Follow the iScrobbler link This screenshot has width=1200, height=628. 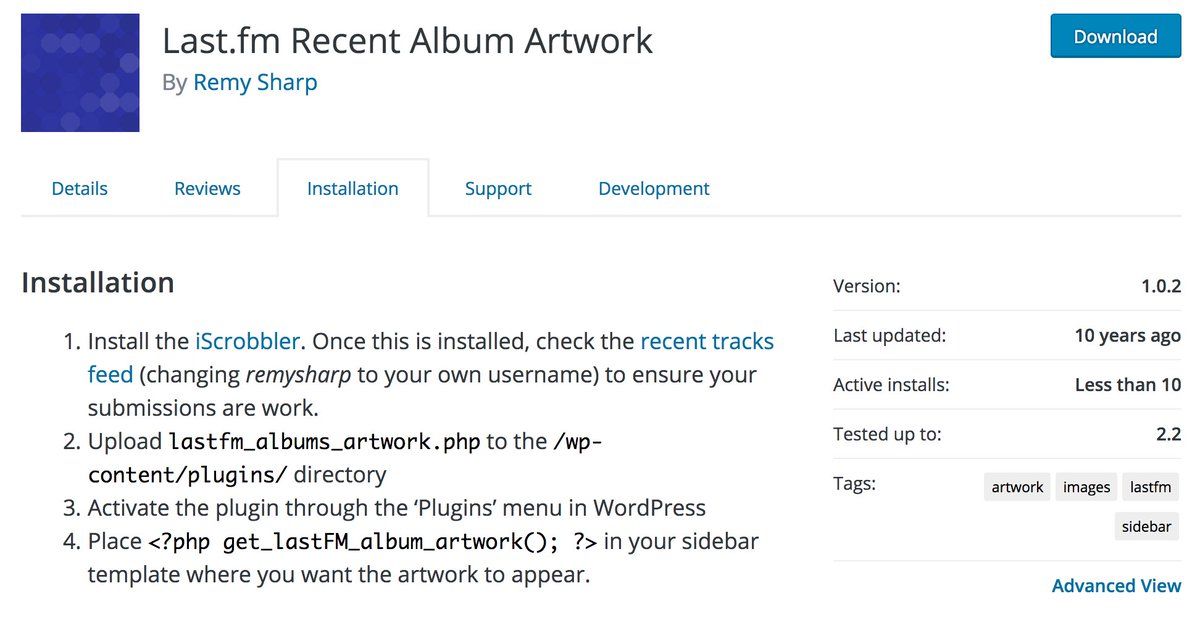point(247,341)
